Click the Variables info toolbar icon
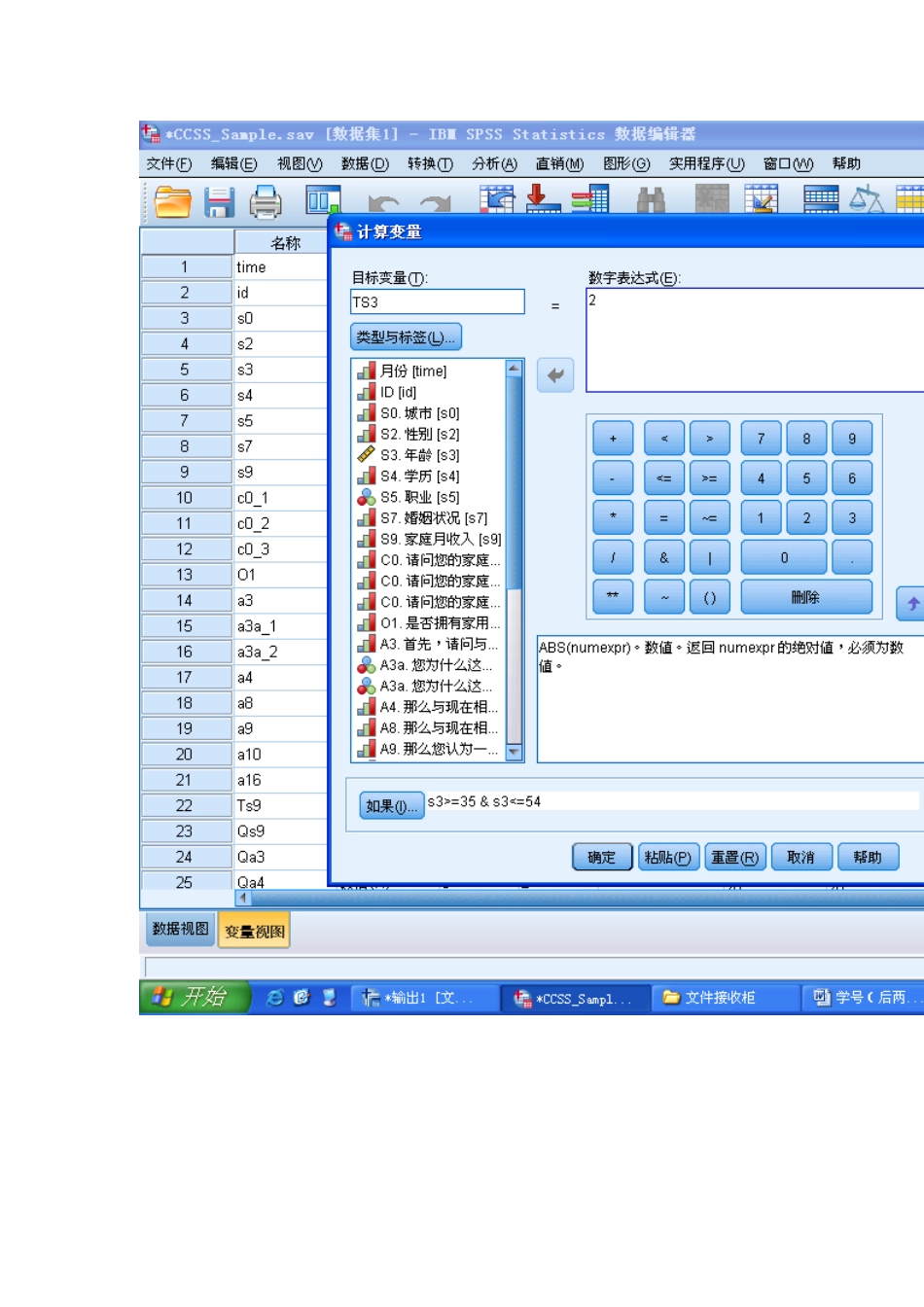924x1307 pixels. pos(589,199)
